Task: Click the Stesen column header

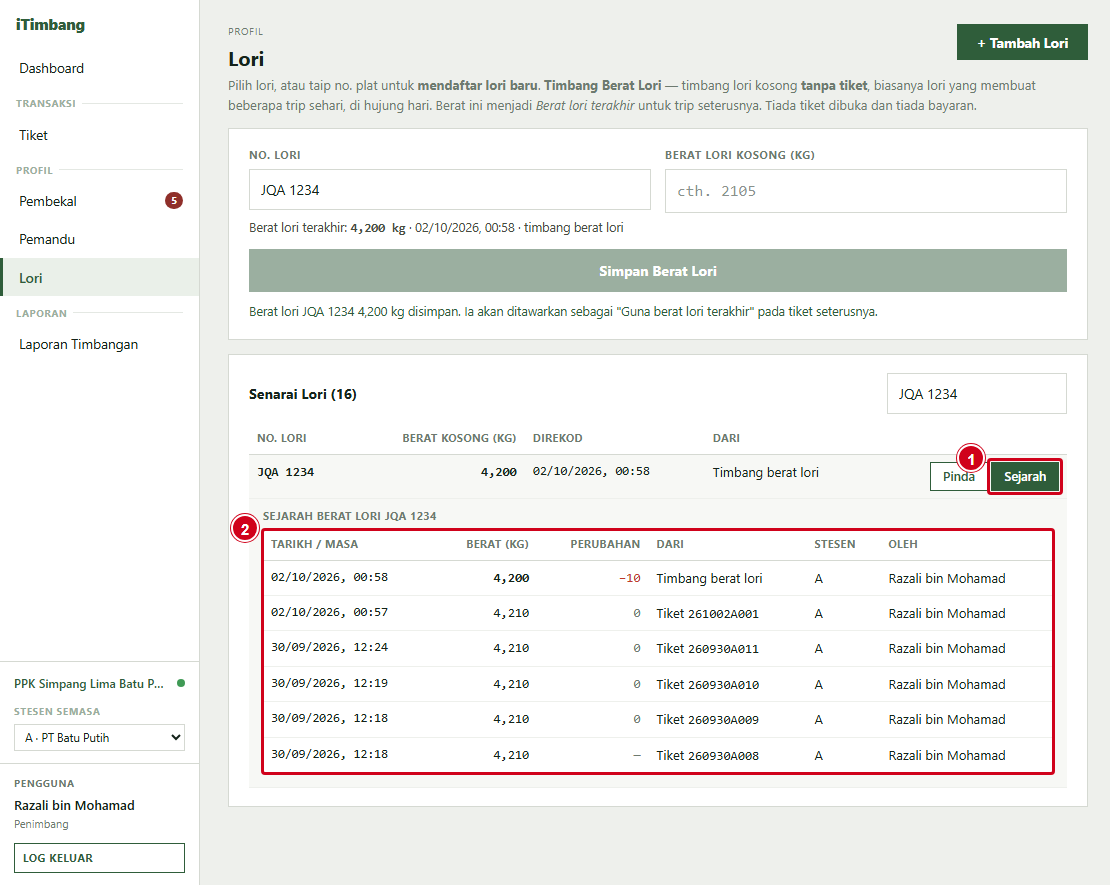Action: coord(835,544)
